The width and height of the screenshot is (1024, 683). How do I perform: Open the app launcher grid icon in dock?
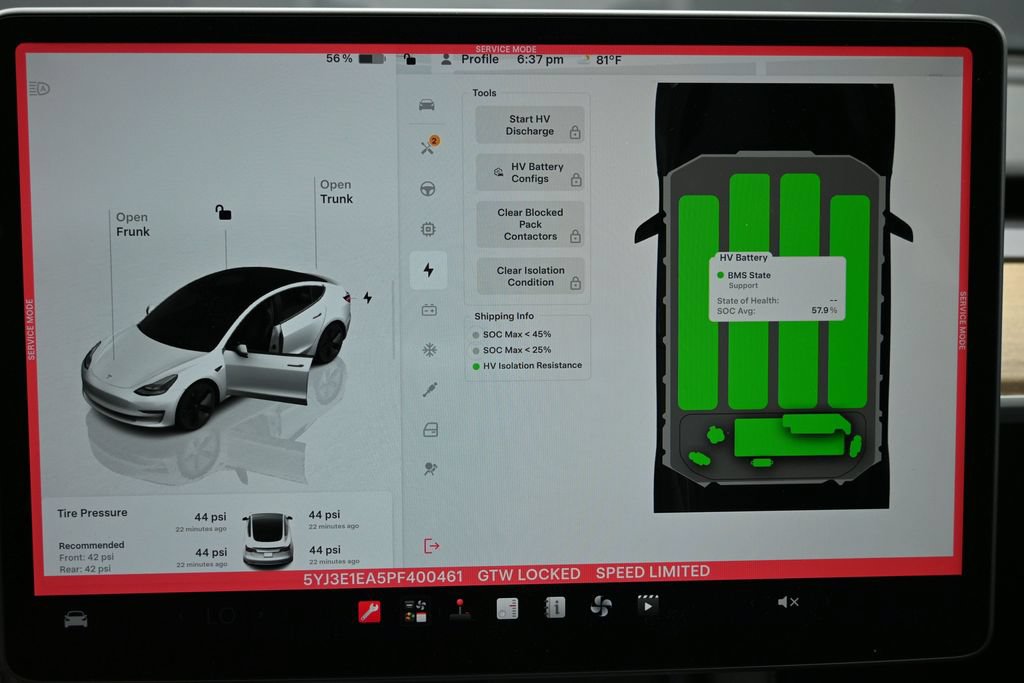pos(415,611)
